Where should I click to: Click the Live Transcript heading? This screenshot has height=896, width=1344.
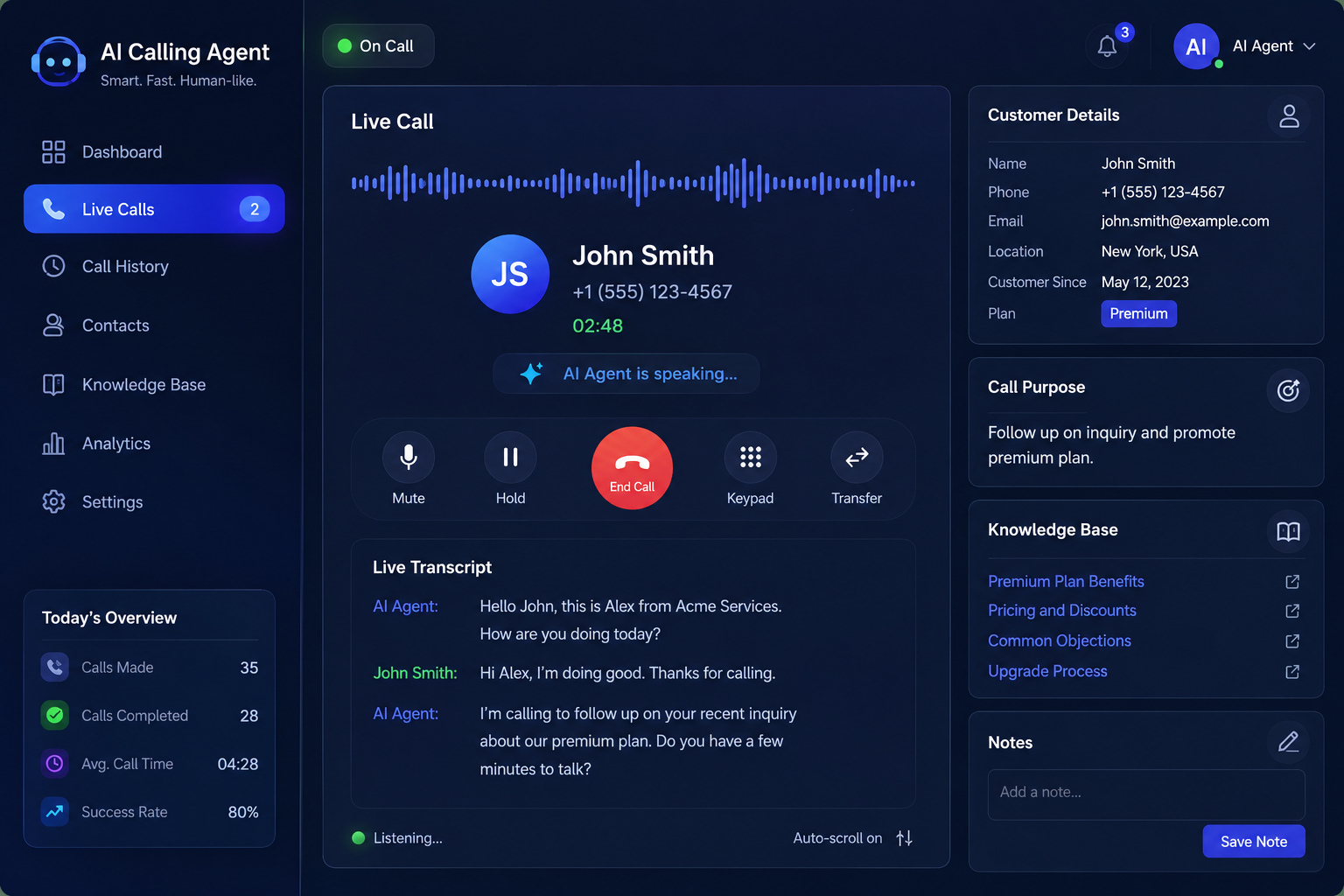[x=432, y=567]
